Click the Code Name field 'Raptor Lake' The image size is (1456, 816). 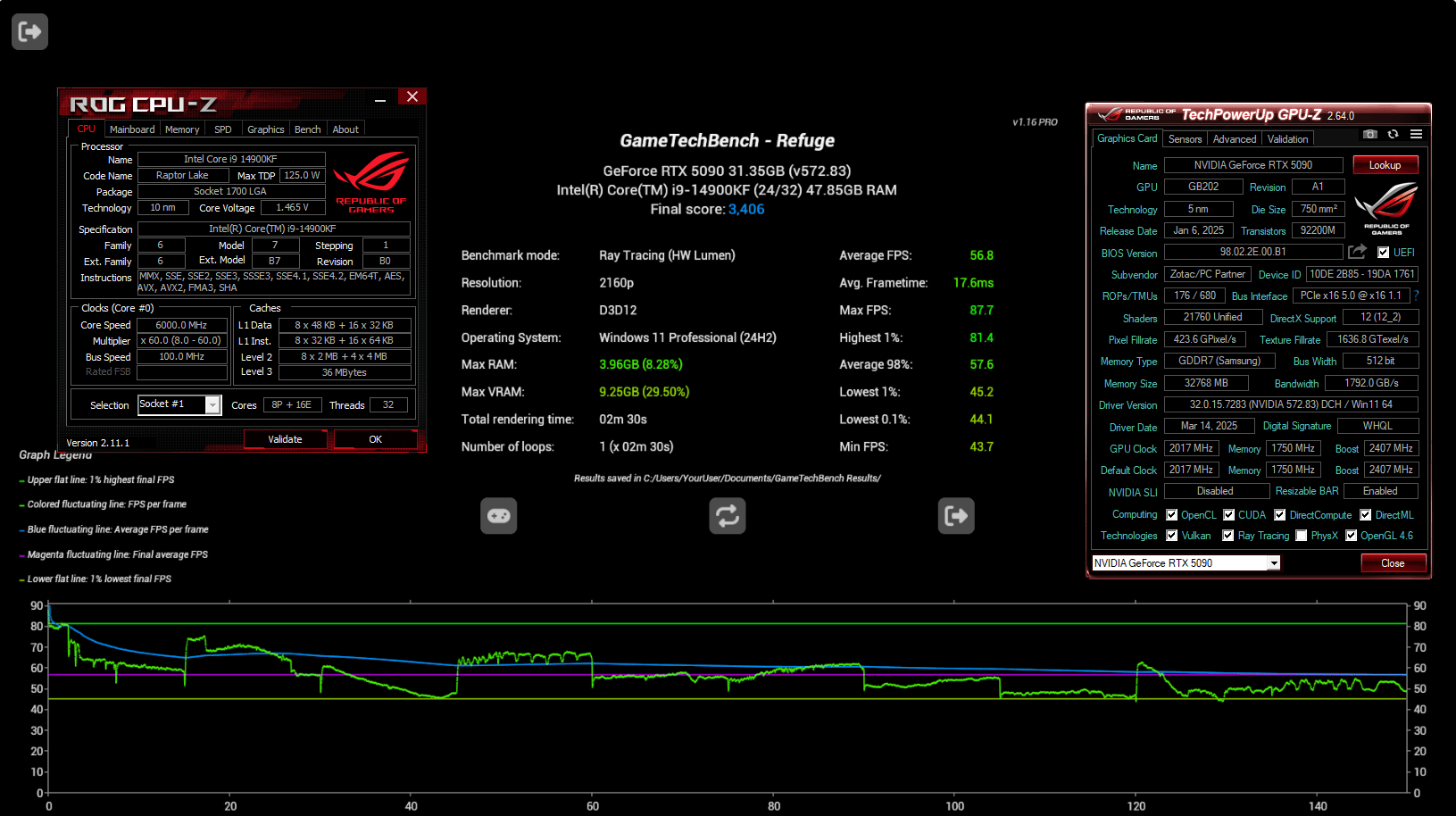click(182, 176)
